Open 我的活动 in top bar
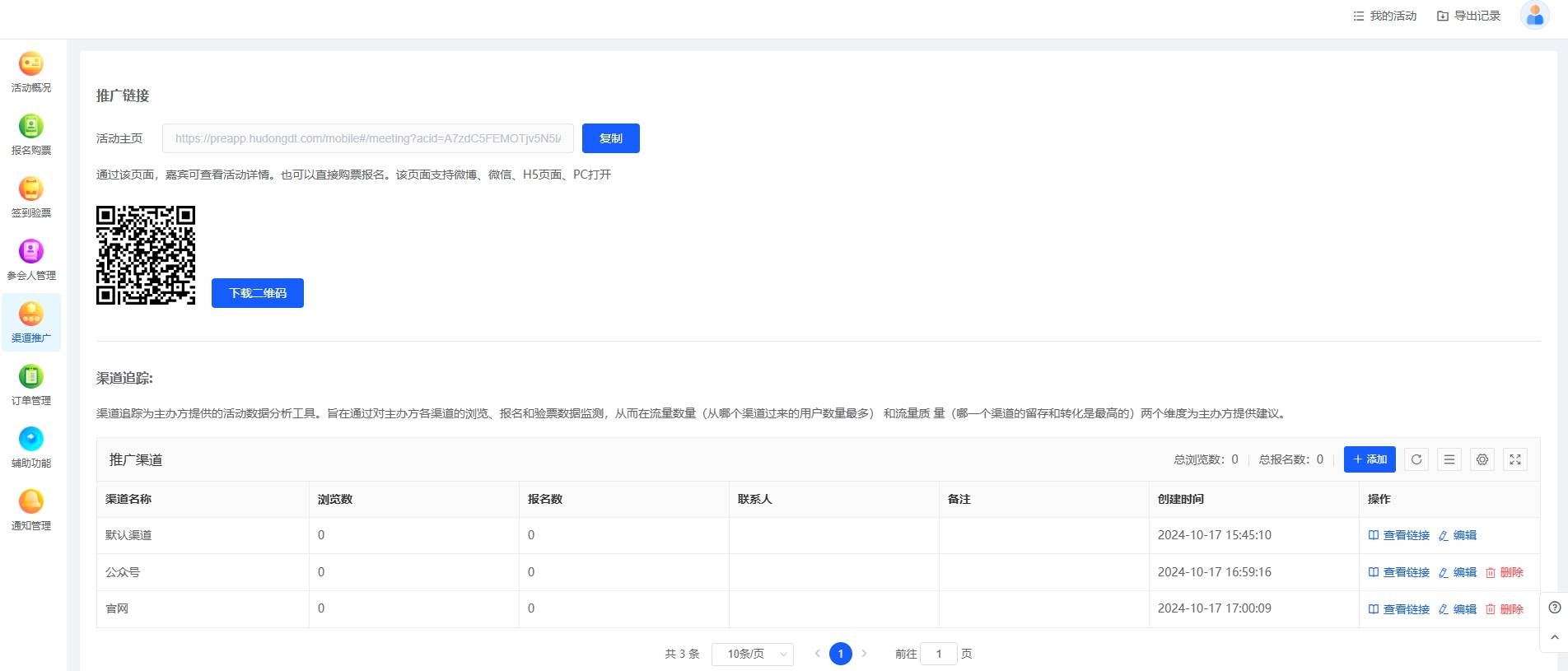Viewport: 1568px width, 671px height. coord(1385,16)
